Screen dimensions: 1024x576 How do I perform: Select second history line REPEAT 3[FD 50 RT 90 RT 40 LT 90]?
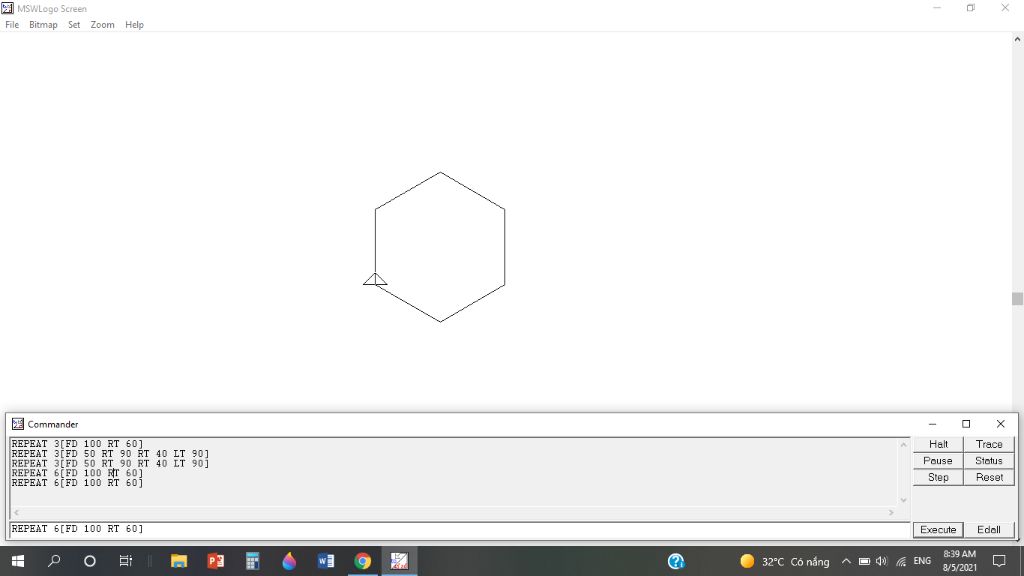(x=110, y=454)
